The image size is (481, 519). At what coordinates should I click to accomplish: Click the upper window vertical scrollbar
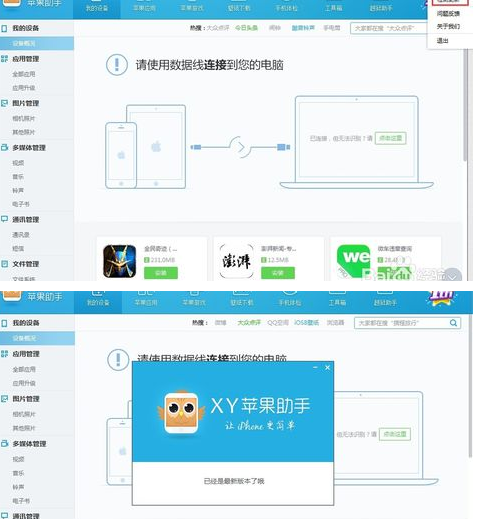pyautogui.click(x=465, y=106)
